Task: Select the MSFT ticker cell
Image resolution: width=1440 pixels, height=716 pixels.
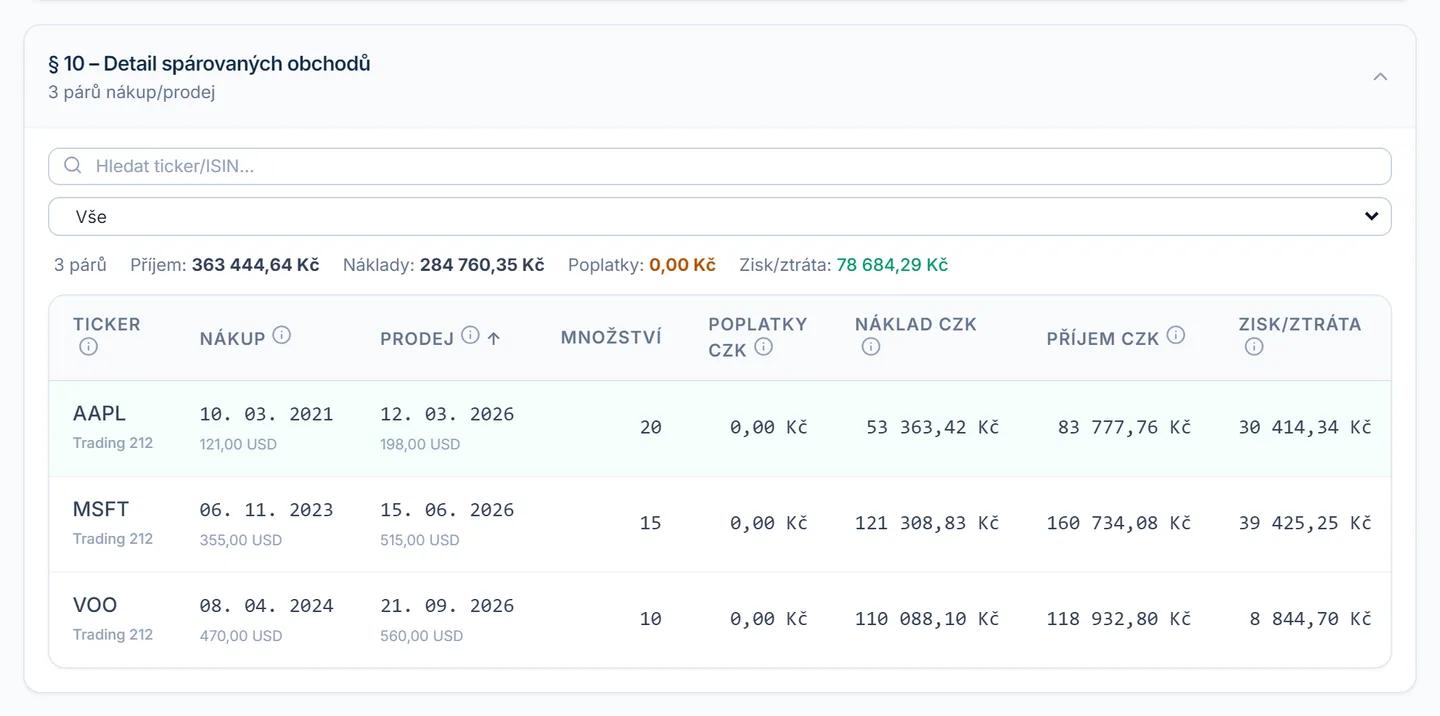Action: point(101,509)
